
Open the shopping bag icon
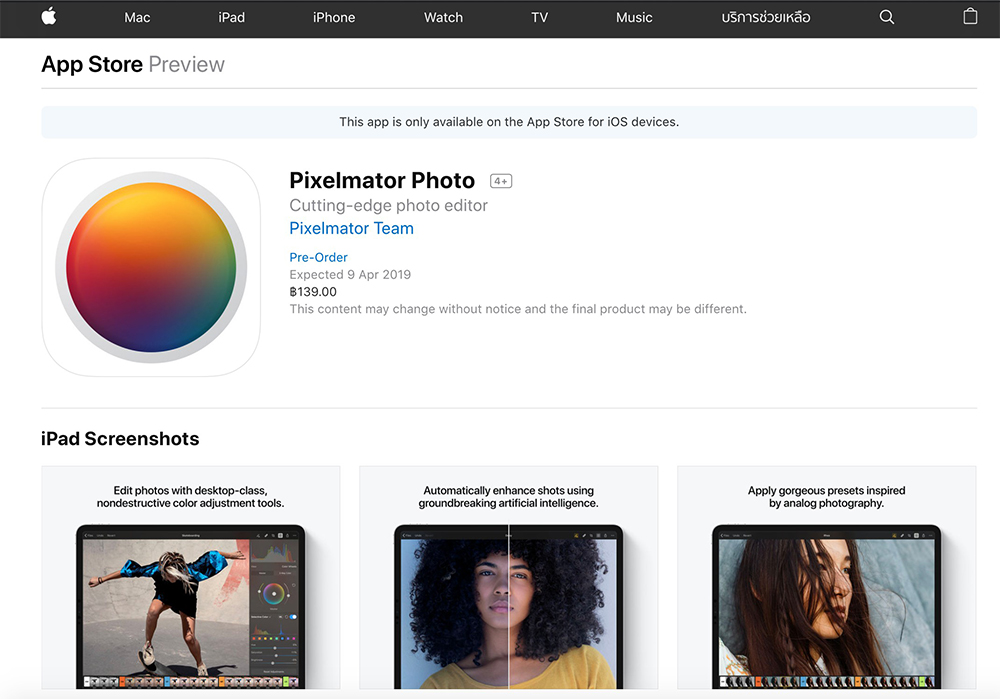[969, 17]
